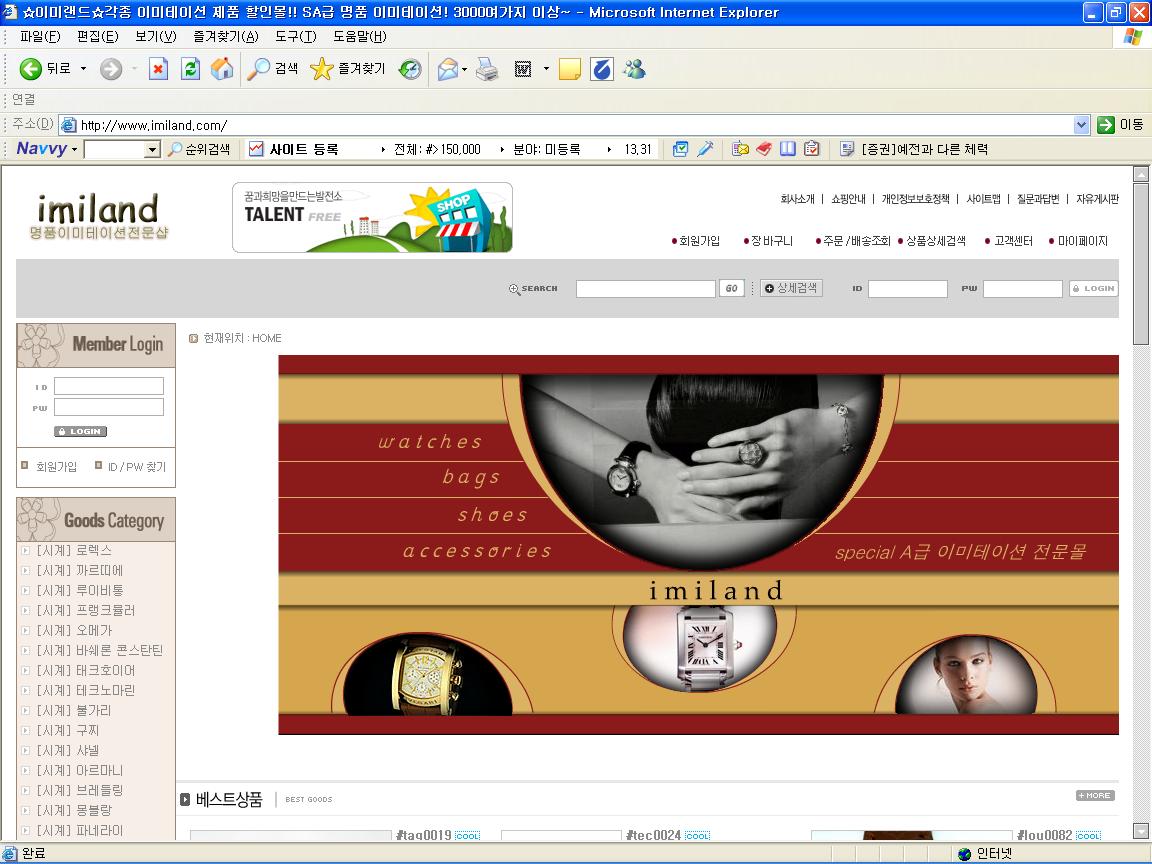Go to the browser Home page icon
1152x864 pixels.
(x=222, y=69)
